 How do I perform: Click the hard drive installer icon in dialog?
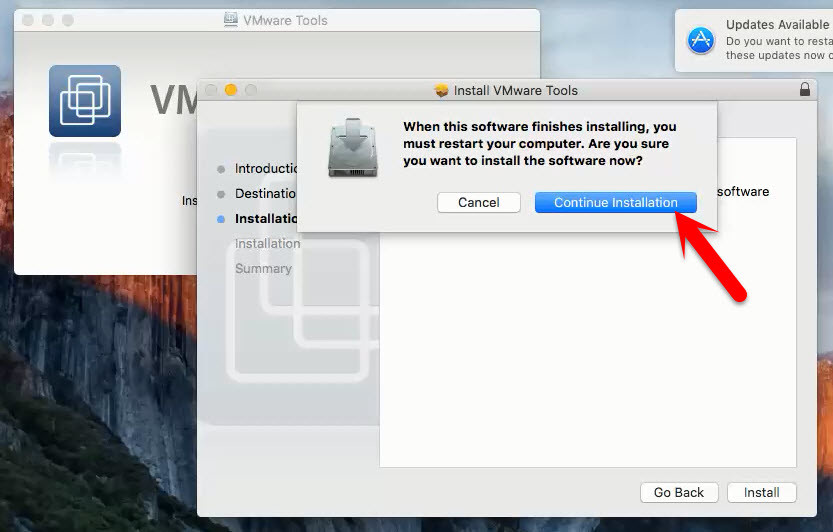353,148
